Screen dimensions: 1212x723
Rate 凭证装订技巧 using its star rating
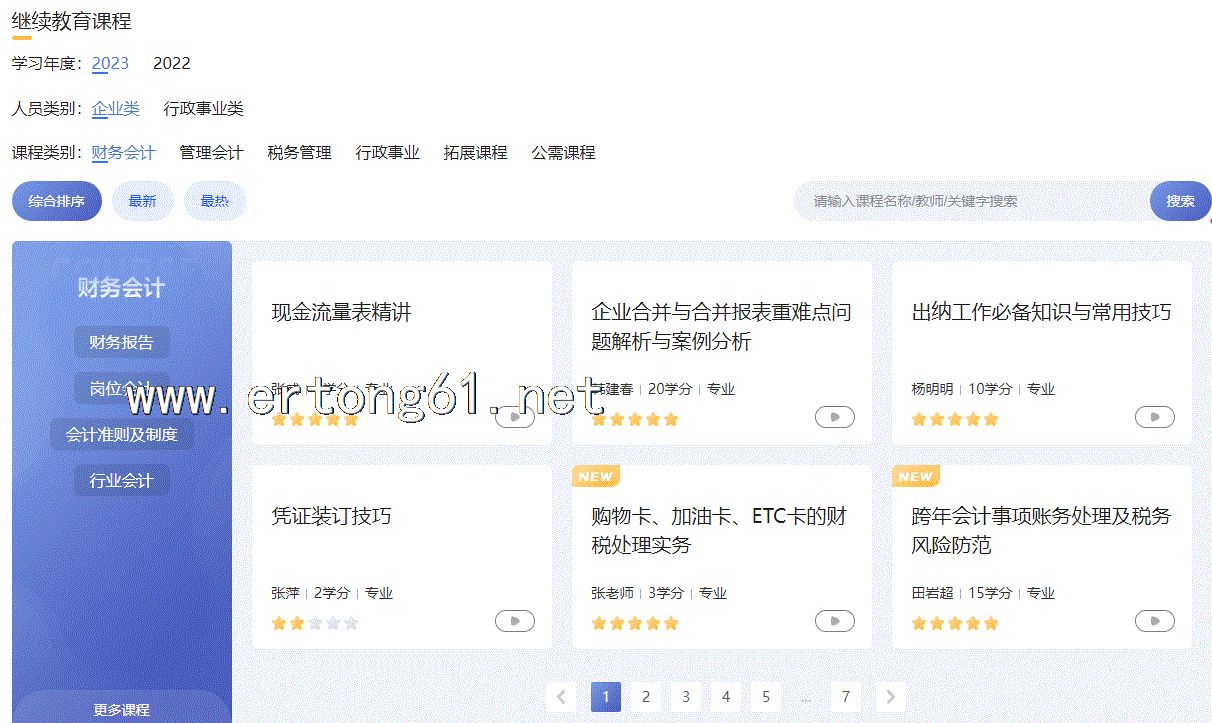pyautogui.click(x=315, y=623)
